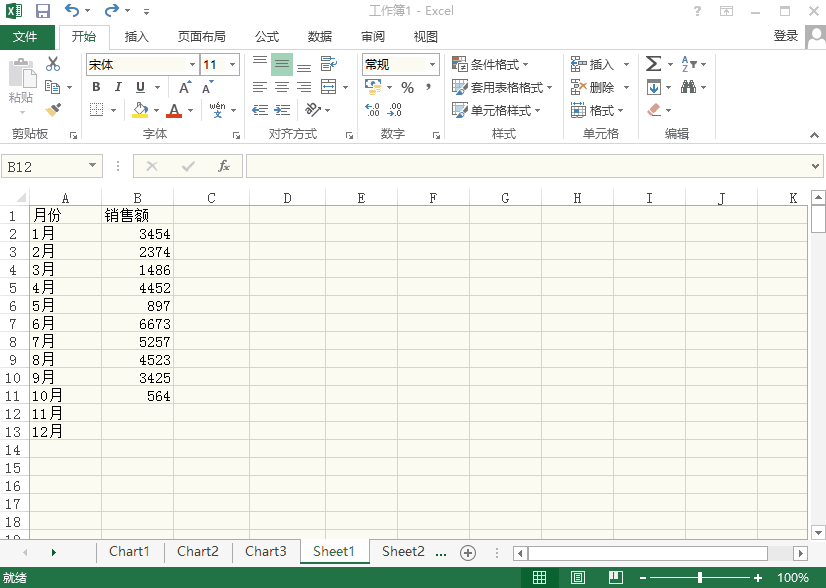Increase the cell indent
This screenshot has width=826, height=588.
pos(282,110)
